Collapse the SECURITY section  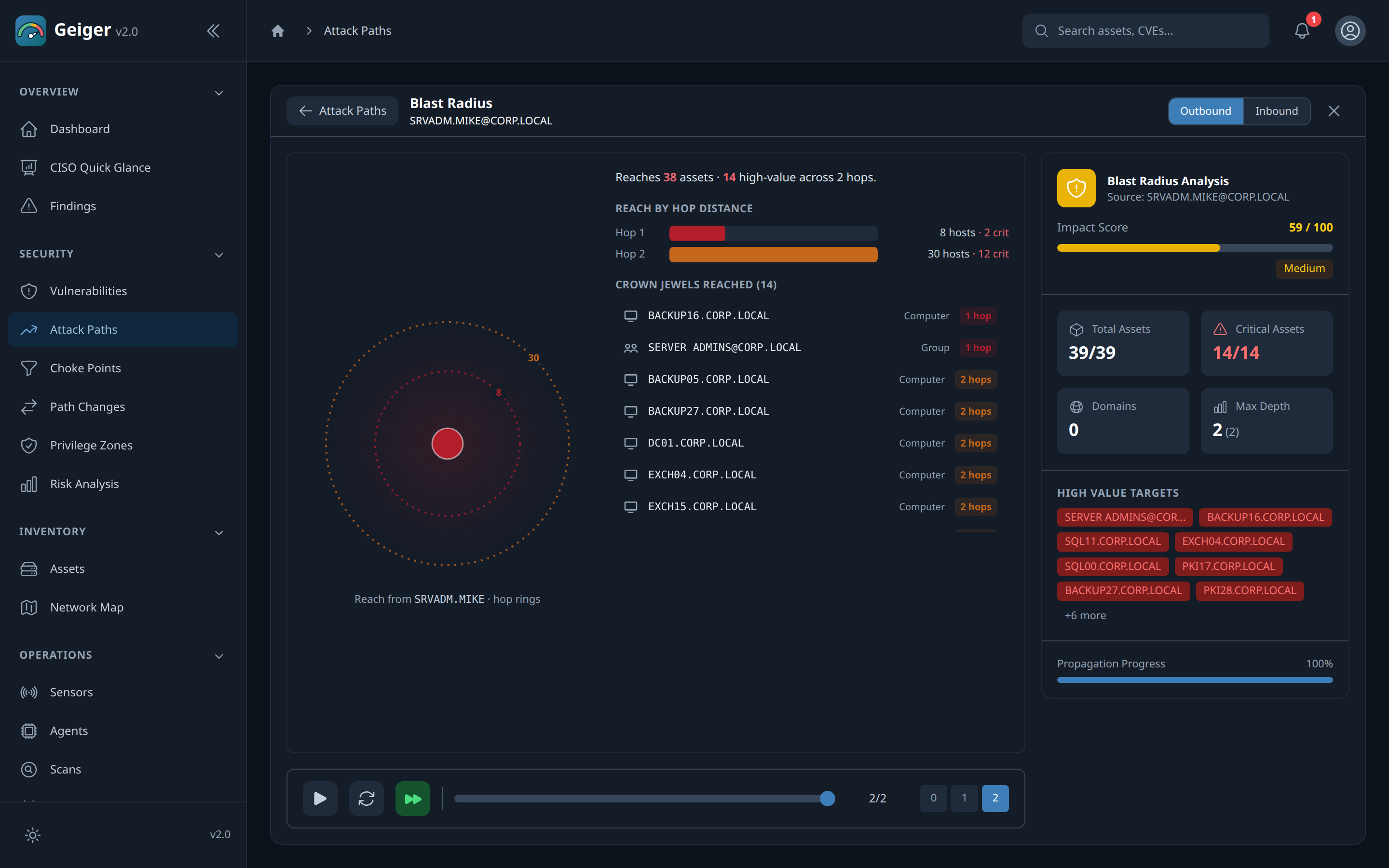click(x=218, y=254)
